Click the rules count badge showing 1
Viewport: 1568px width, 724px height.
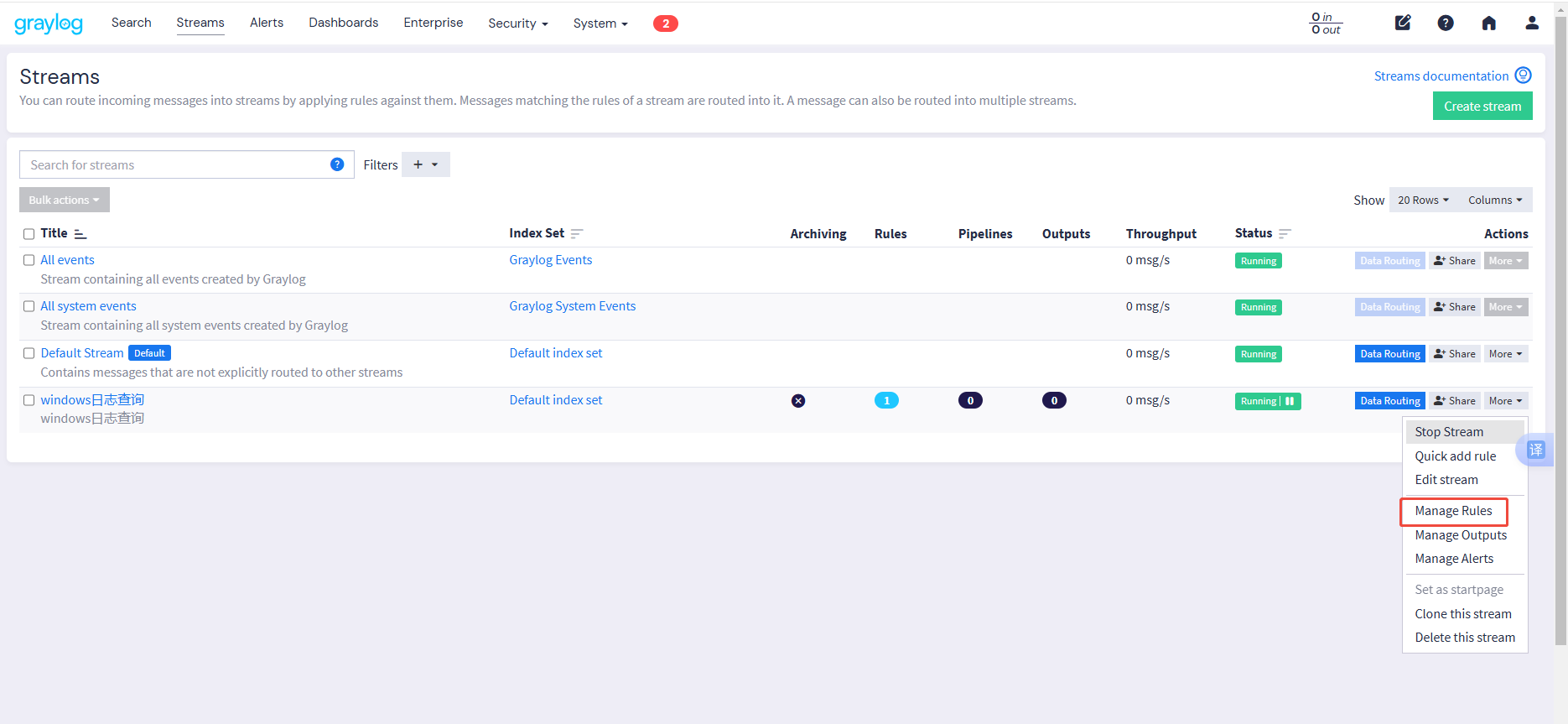point(886,401)
